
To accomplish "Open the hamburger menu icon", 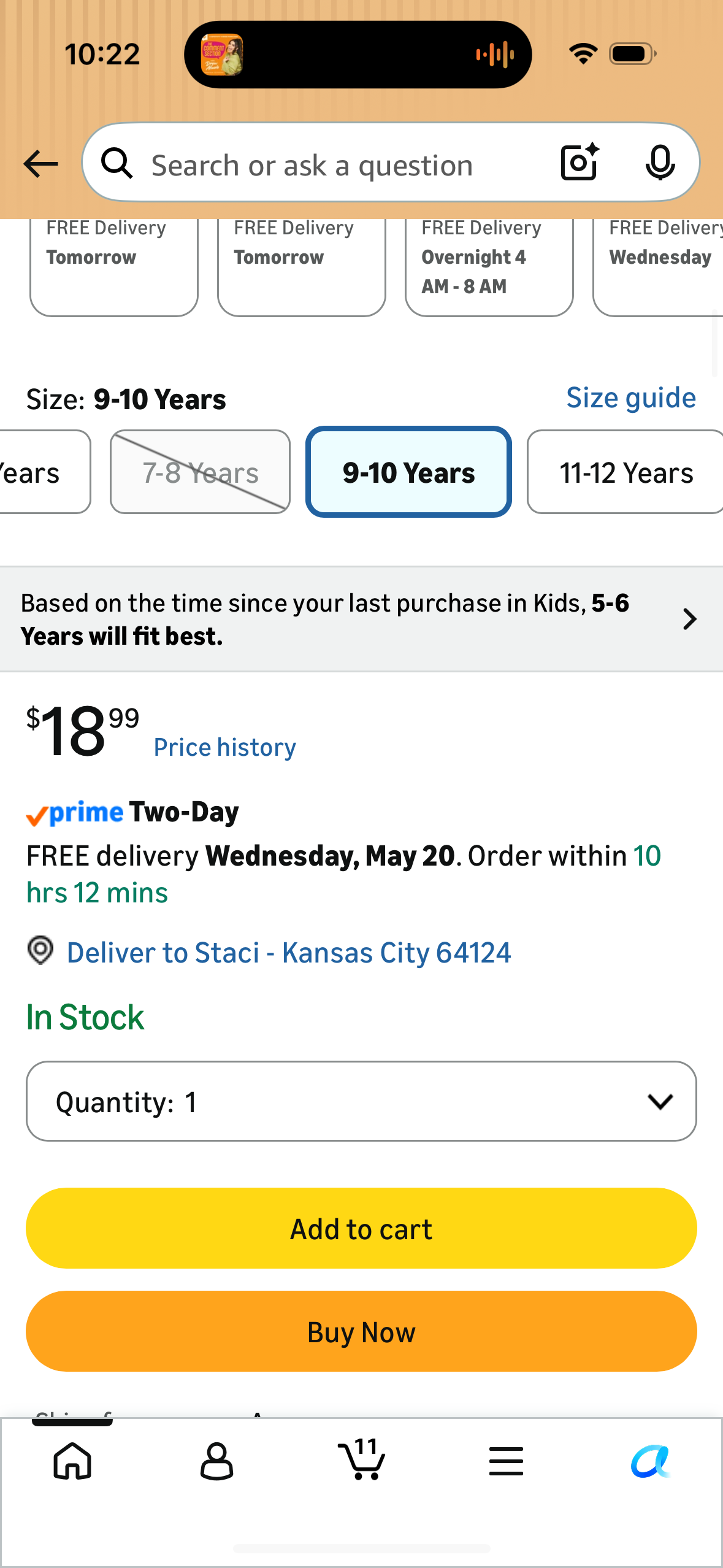I will (506, 1461).
